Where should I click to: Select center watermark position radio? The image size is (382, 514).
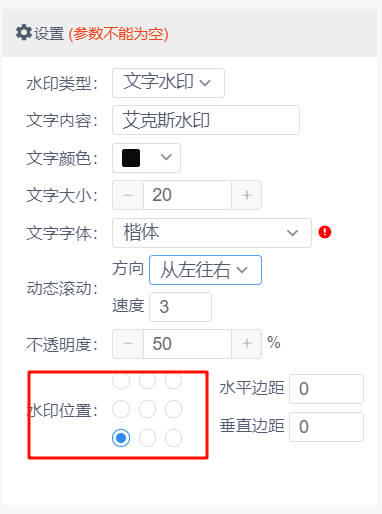click(147, 409)
